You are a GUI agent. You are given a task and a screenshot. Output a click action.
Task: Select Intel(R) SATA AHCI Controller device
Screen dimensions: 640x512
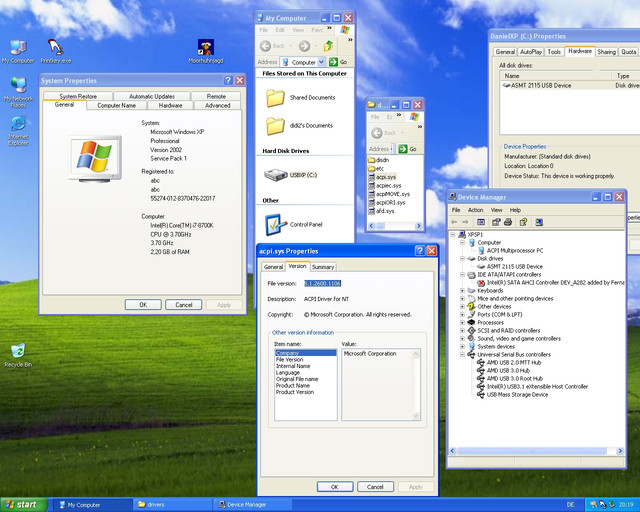pyautogui.click(x=551, y=283)
